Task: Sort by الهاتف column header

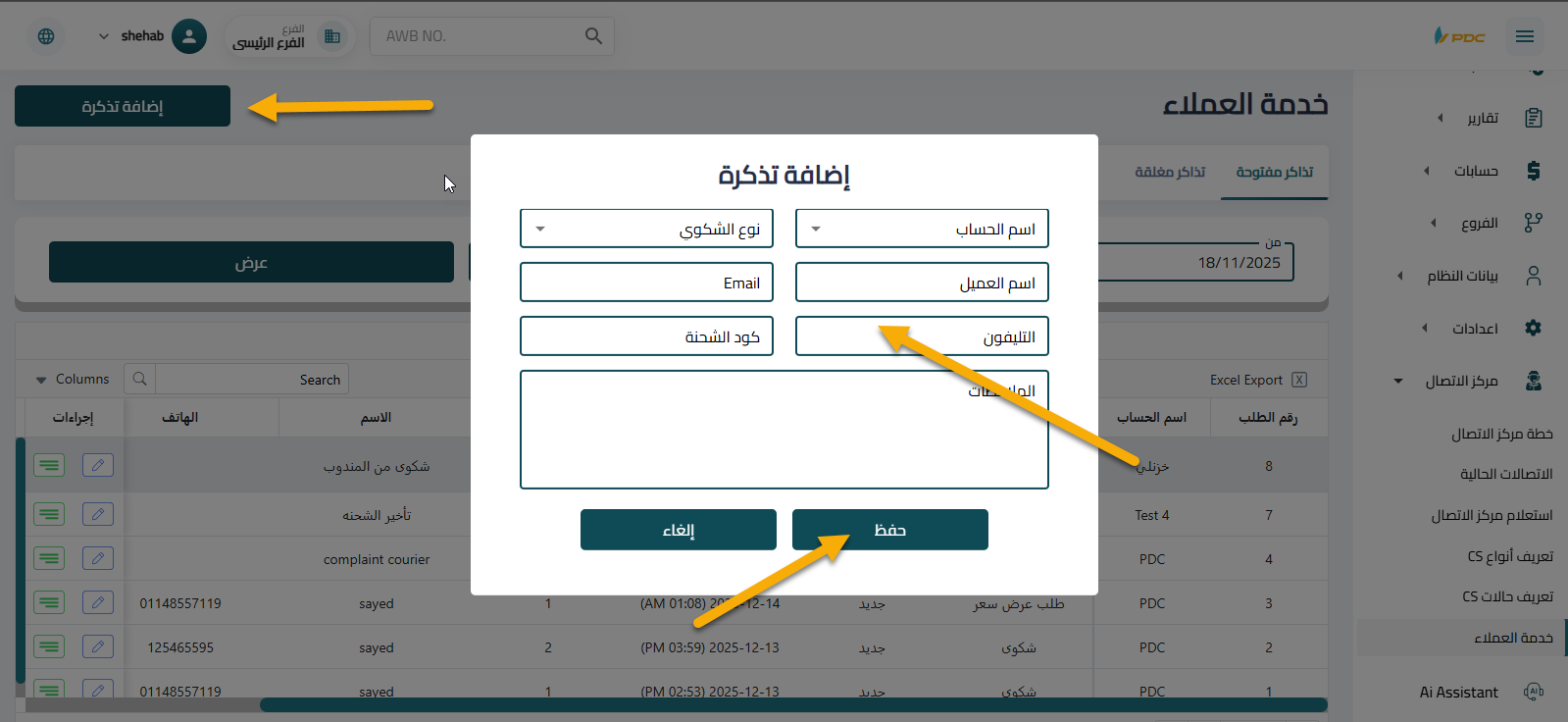Action: coord(180,417)
